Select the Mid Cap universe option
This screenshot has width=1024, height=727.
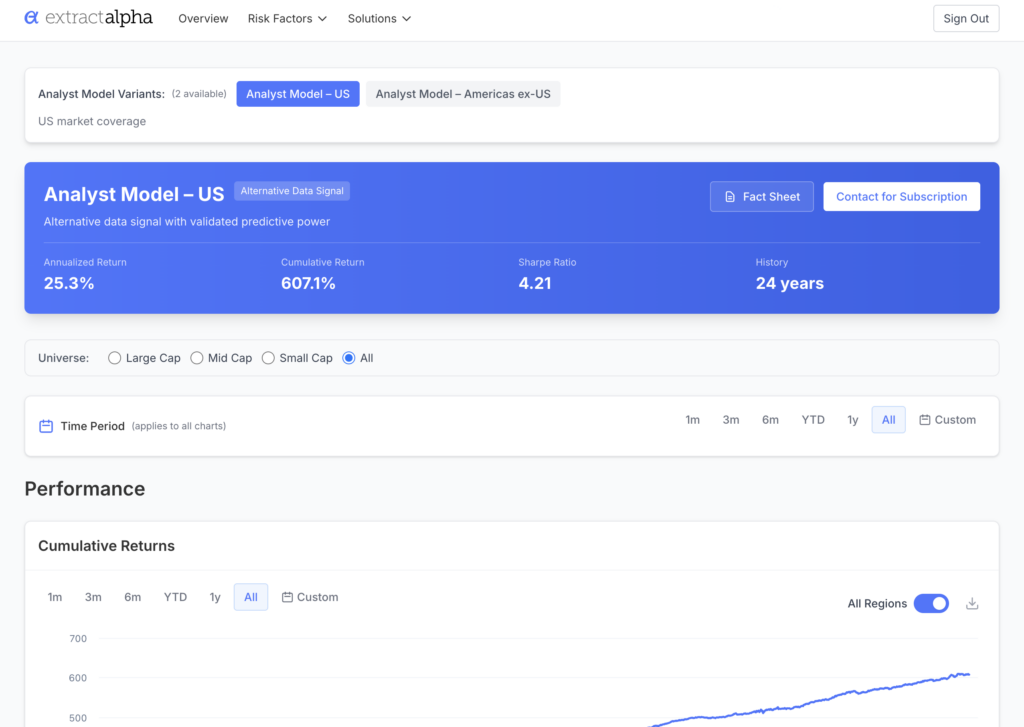click(x=197, y=358)
